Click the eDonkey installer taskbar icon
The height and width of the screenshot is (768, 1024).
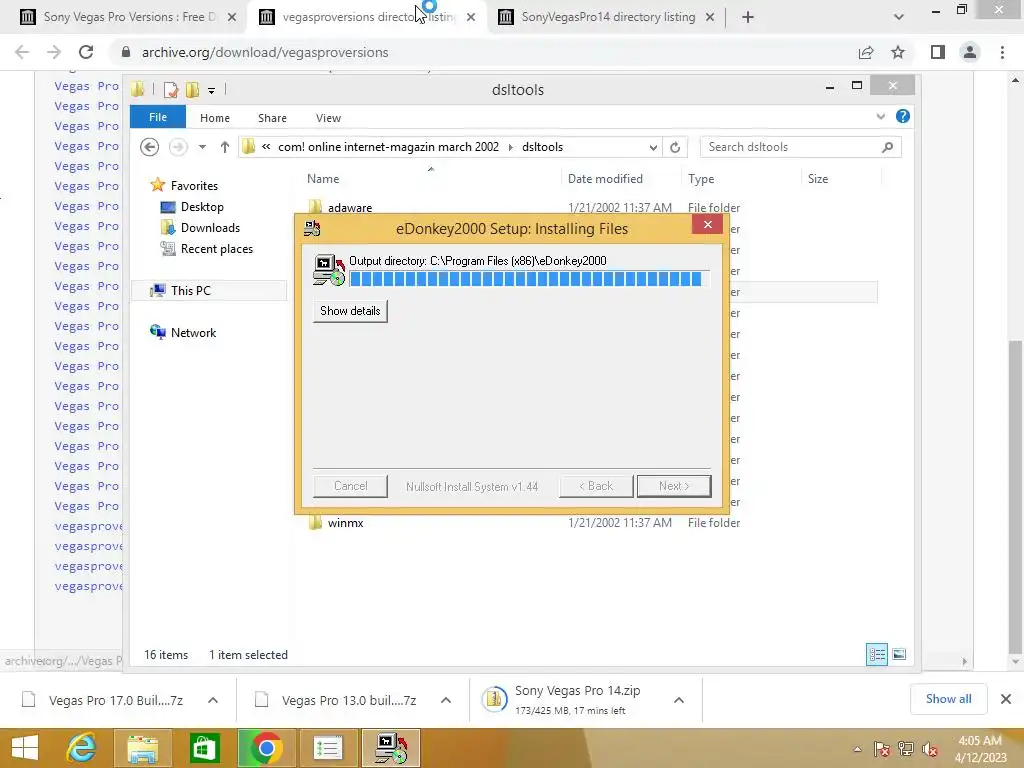[391, 748]
